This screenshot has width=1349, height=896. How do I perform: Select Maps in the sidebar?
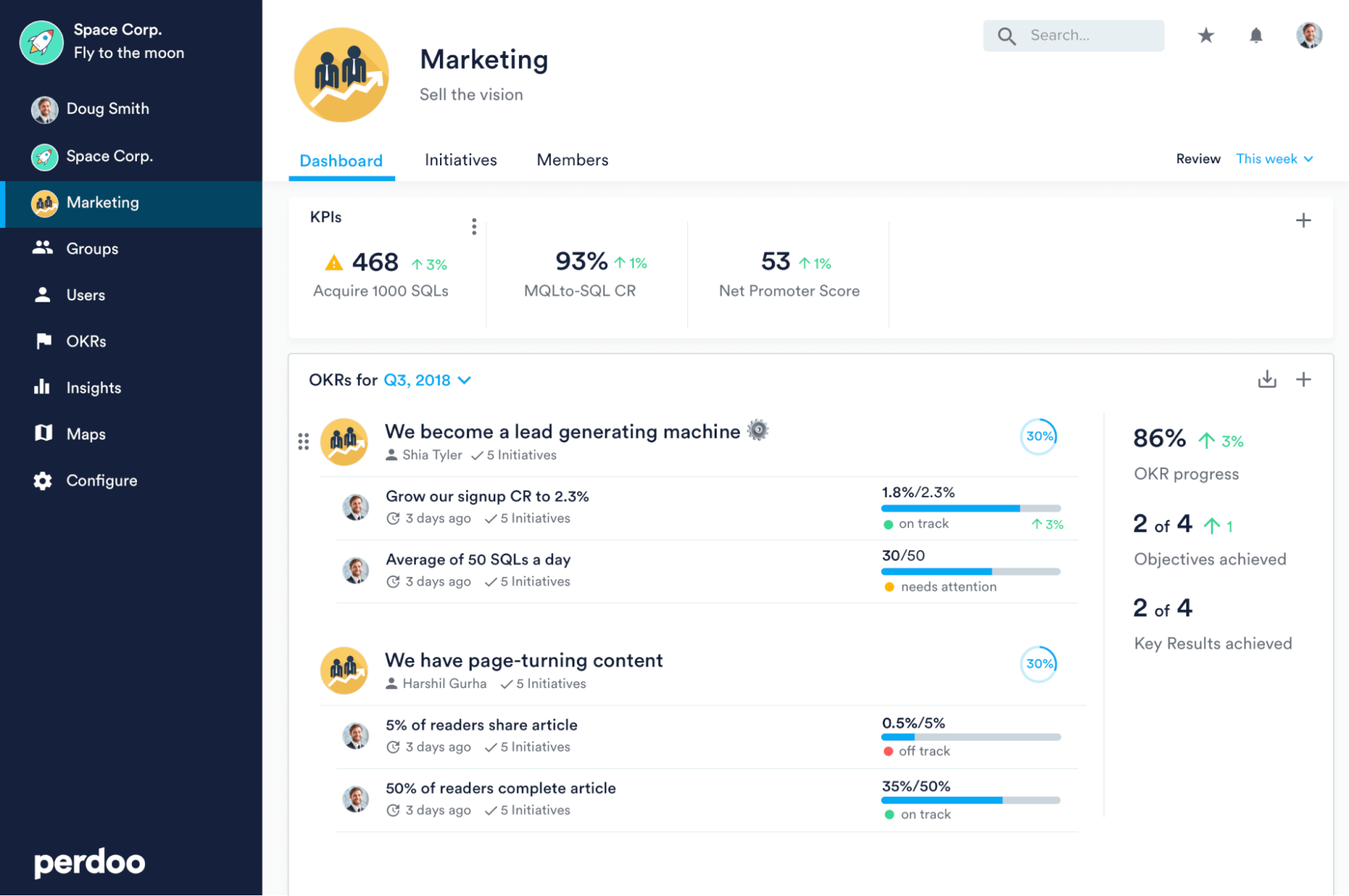pyautogui.click(x=86, y=434)
